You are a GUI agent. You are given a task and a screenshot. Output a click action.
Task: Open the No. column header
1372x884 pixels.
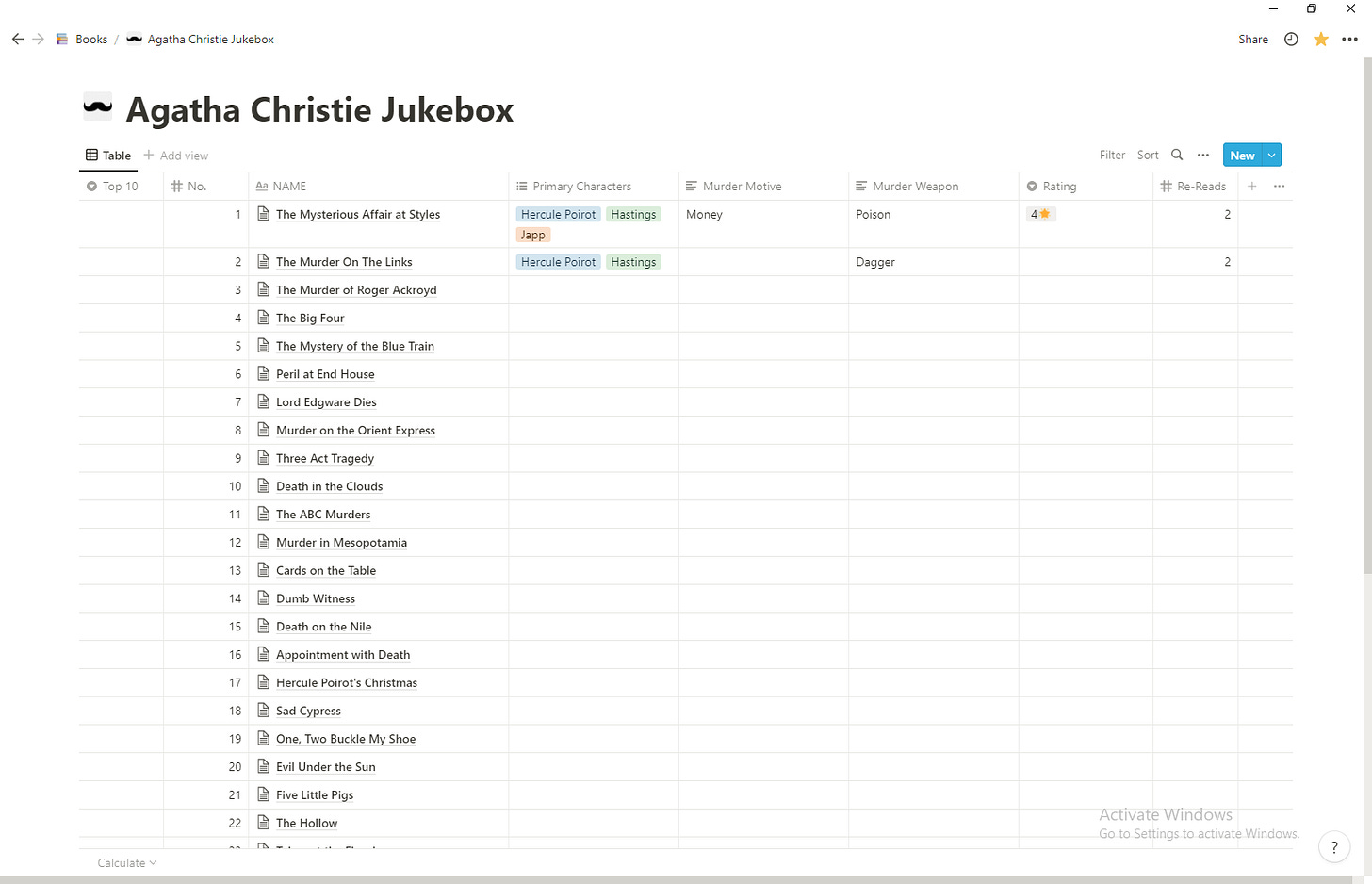pos(205,187)
